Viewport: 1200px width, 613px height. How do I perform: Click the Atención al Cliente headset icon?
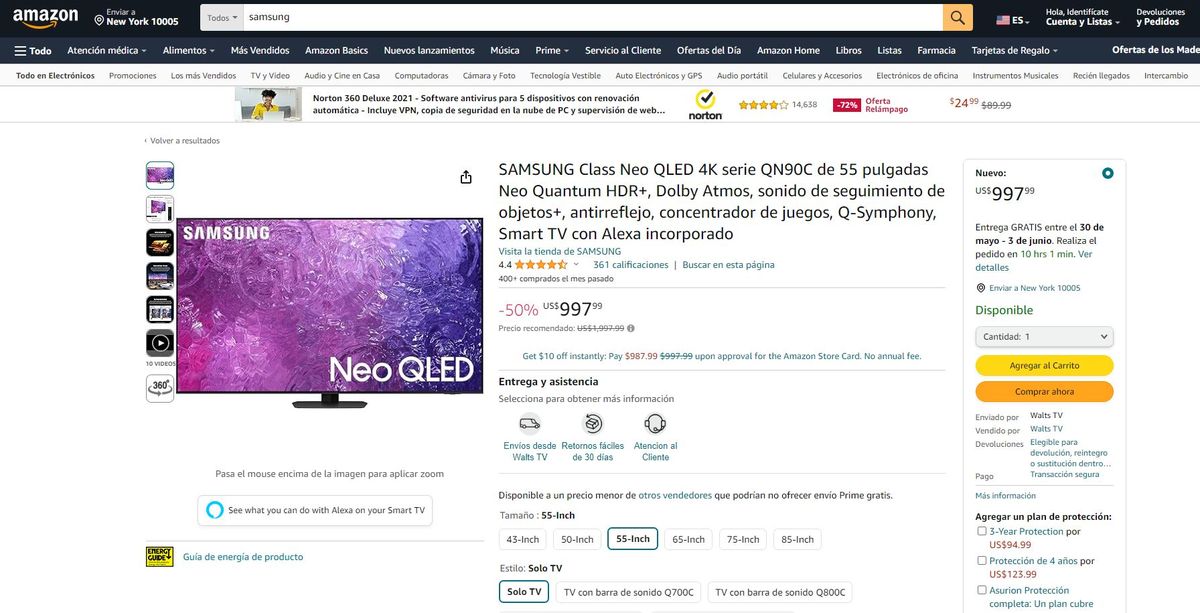click(x=655, y=423)
